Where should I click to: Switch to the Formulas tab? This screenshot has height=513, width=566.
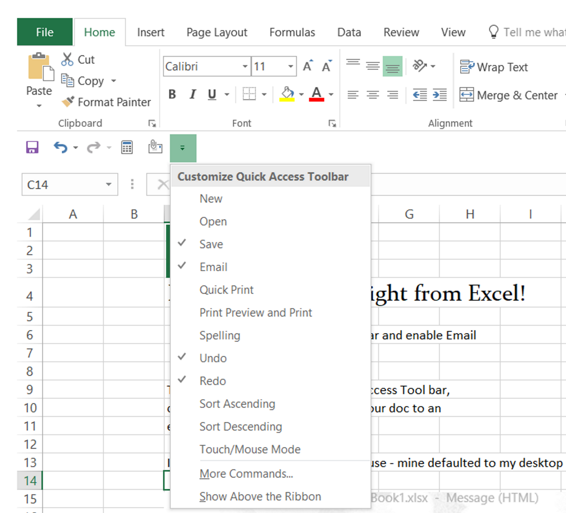292,32
